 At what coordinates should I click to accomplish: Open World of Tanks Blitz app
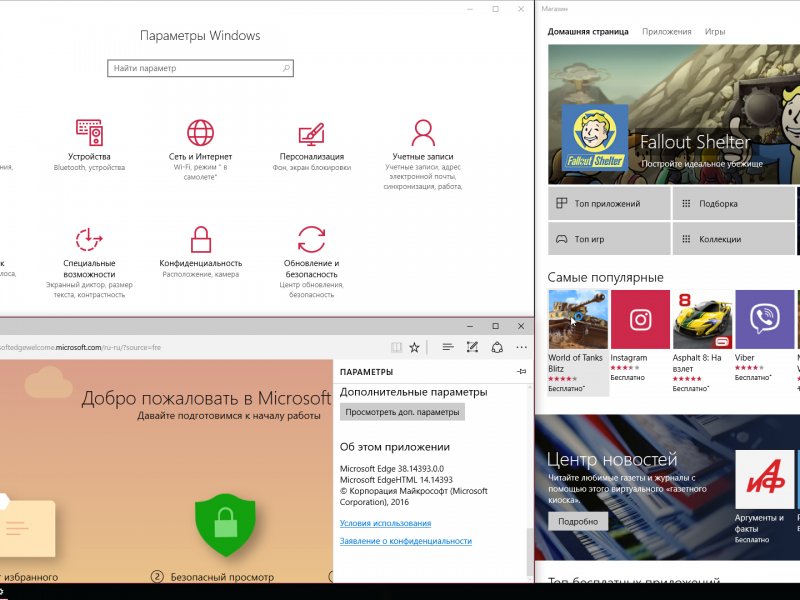coord(578,342)
